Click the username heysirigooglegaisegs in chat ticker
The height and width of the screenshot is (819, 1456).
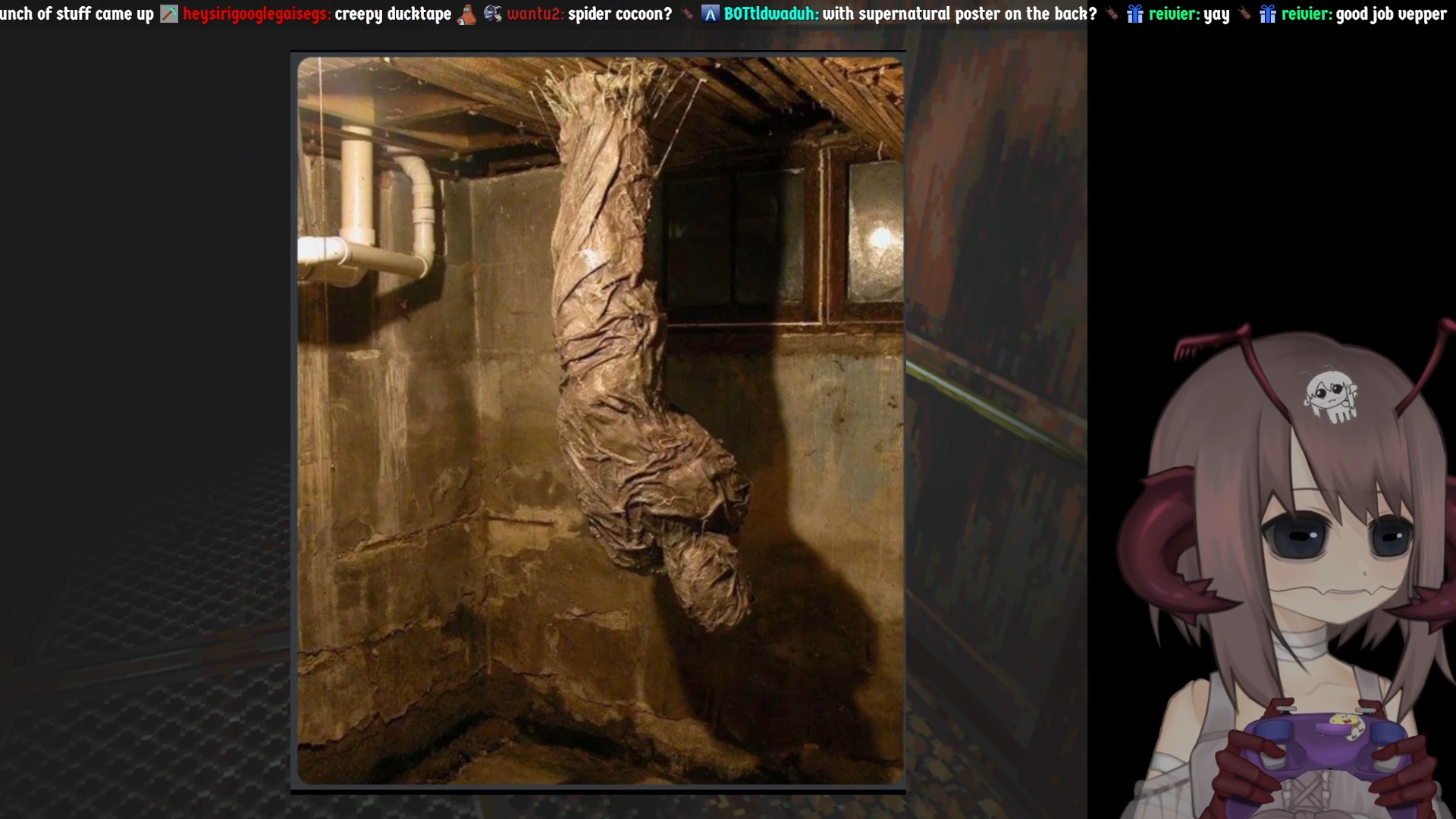pyautogui.click(x=256, y=14)
